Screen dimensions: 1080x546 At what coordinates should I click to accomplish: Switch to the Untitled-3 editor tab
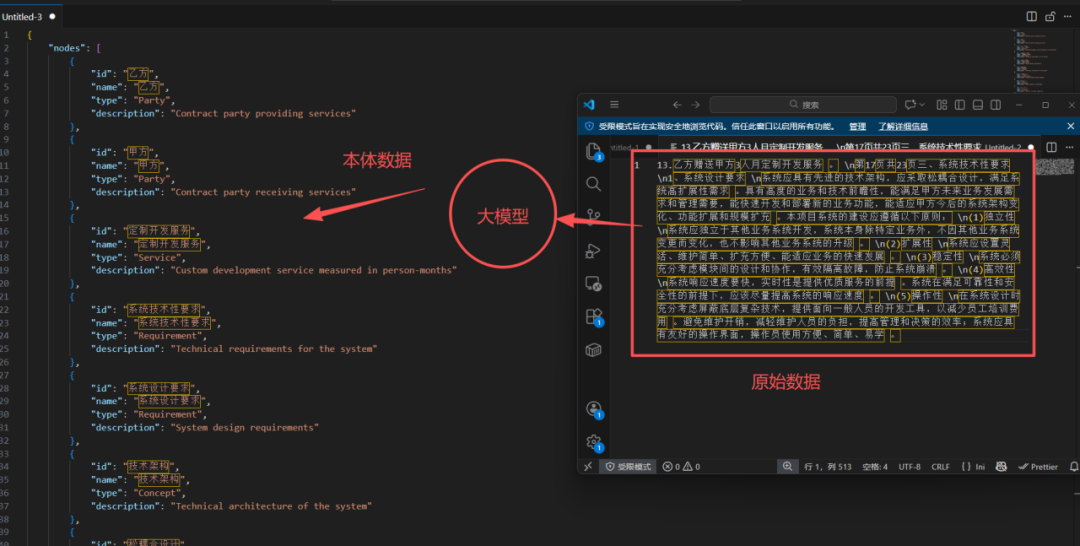(23, 16)
